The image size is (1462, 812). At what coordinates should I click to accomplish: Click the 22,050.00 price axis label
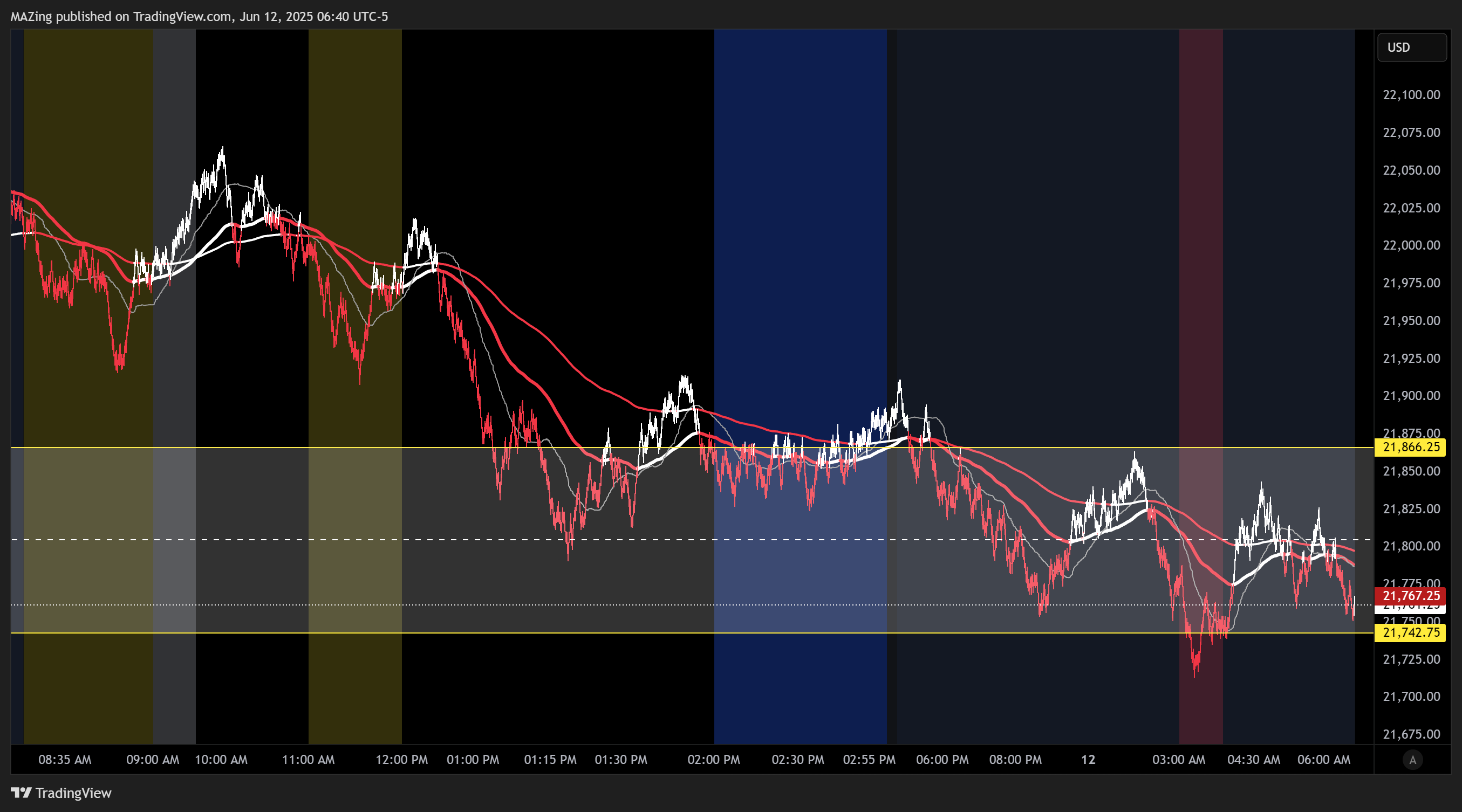coord(1411,170)
